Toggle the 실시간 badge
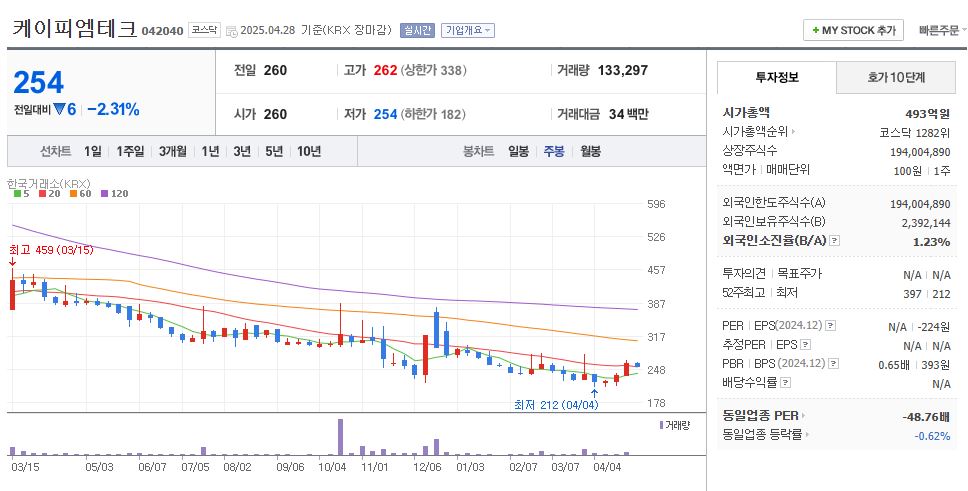 pyautogui.click(x=417, y=30)
